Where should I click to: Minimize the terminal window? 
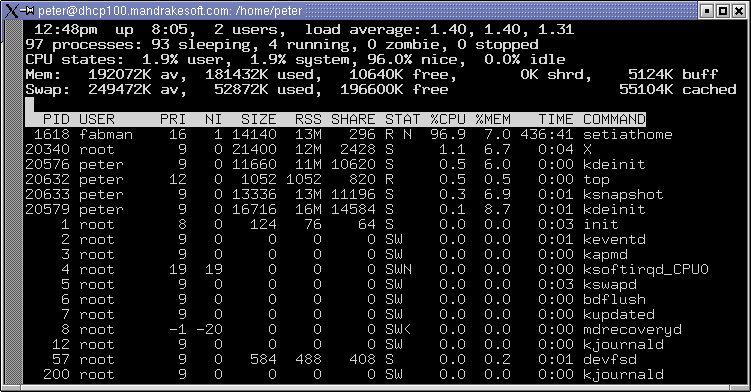coord(707,11)
